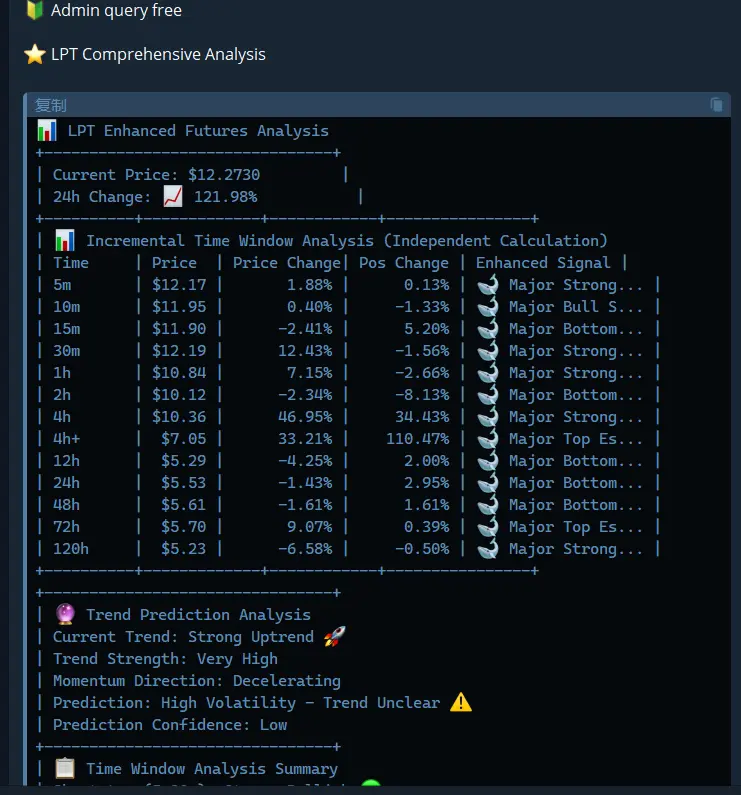Click the whale icon in the 10m row
The width and height of the screenshot is (741, 795).
(488, 307)
